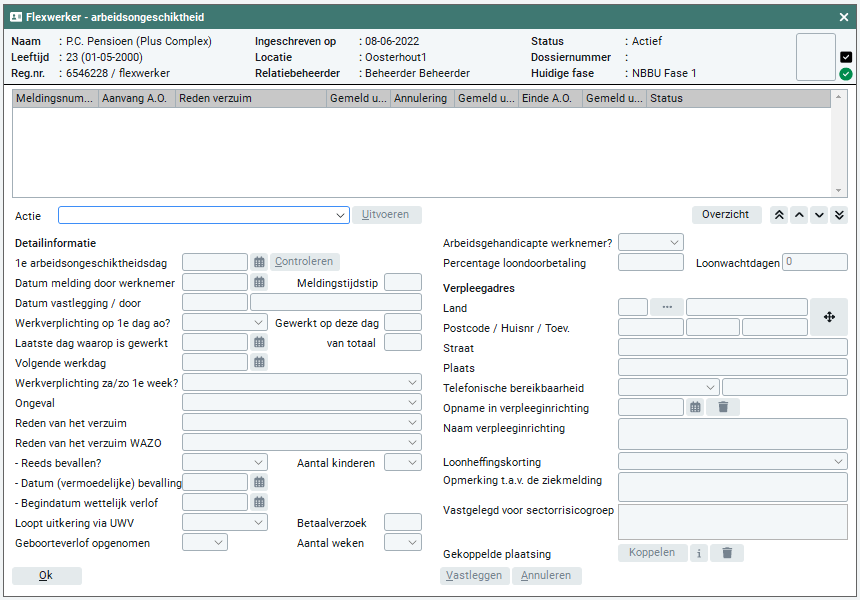This screenshot has height=600, width=860.
Task: Click the green checkmark status indicator
Action: pos(846,74)
